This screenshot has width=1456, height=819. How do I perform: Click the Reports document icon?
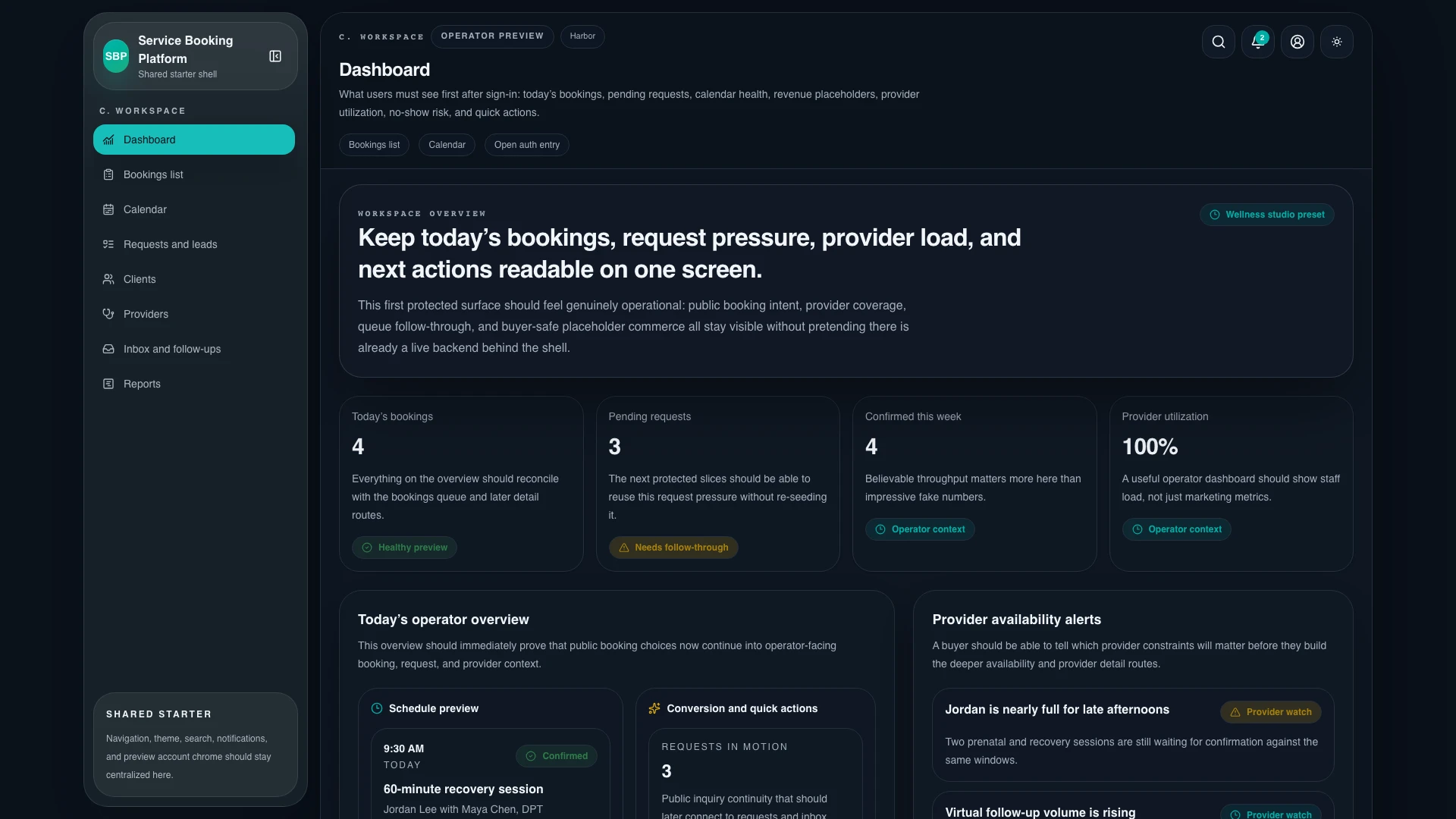pyautogui.click(x=108, y=384)
